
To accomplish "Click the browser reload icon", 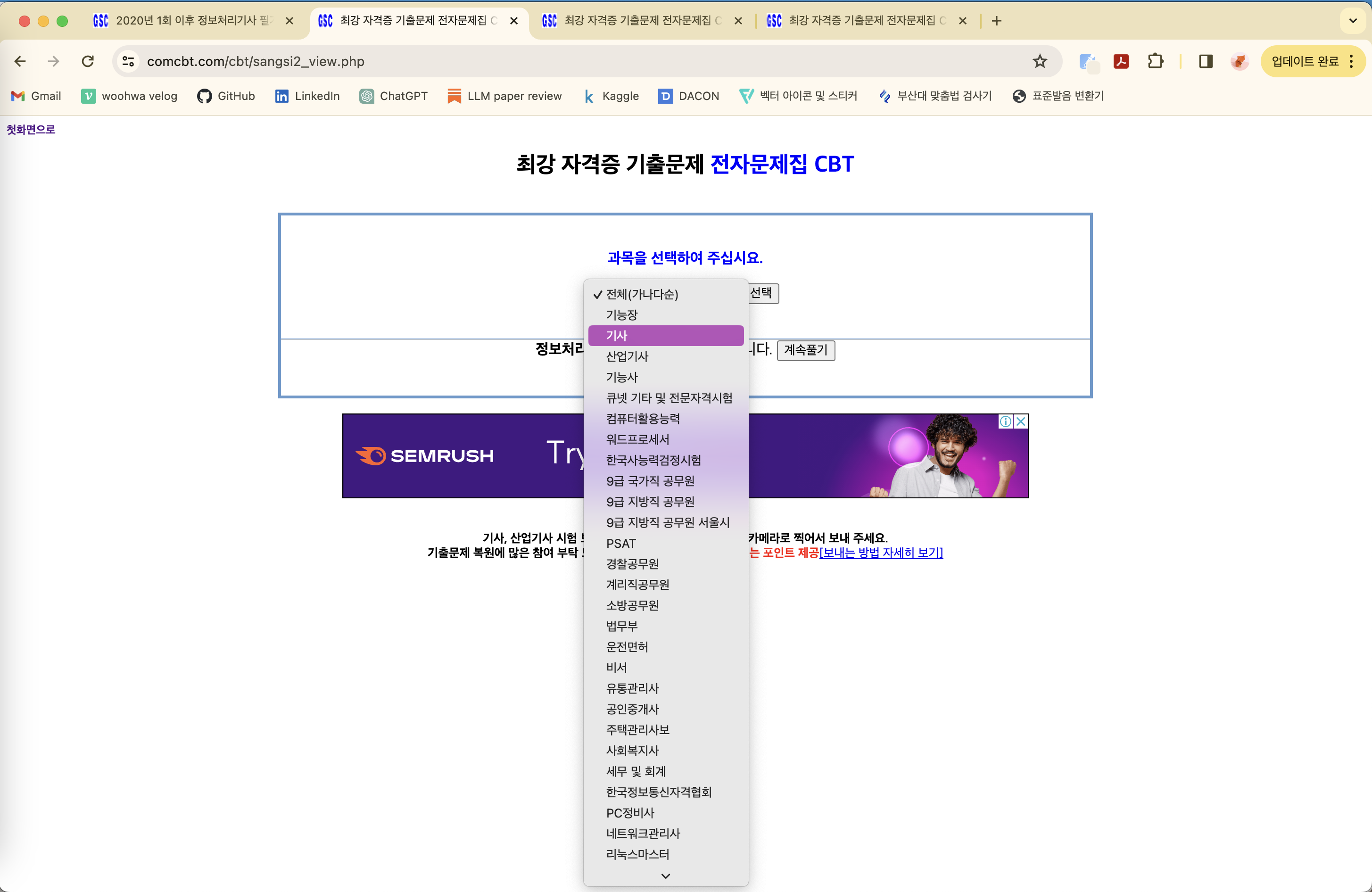I will tap(88, 61).
